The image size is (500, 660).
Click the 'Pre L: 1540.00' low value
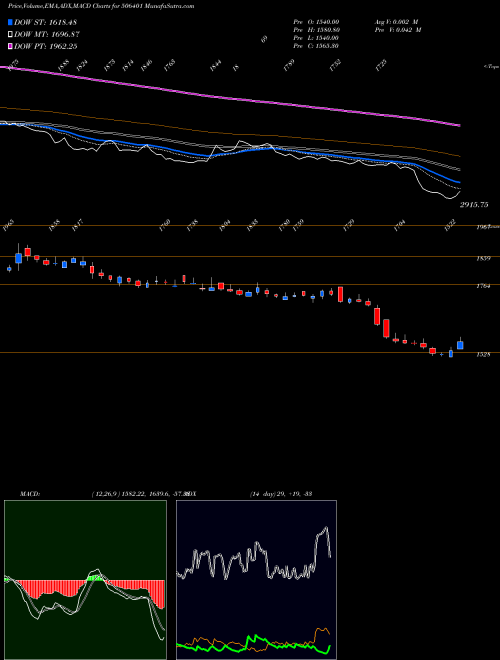coord(316,38)
